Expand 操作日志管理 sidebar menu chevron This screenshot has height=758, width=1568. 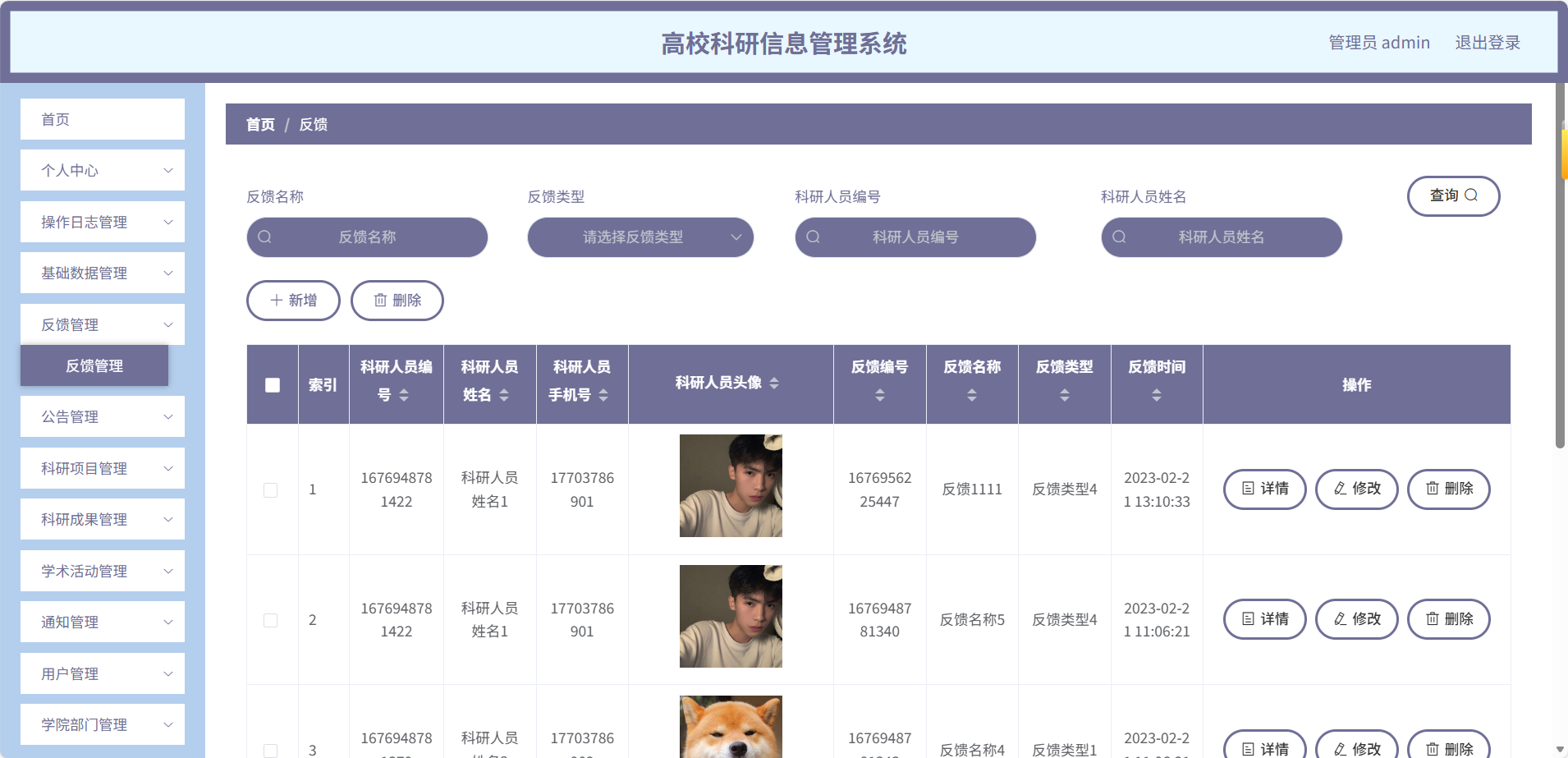point(168,223)
